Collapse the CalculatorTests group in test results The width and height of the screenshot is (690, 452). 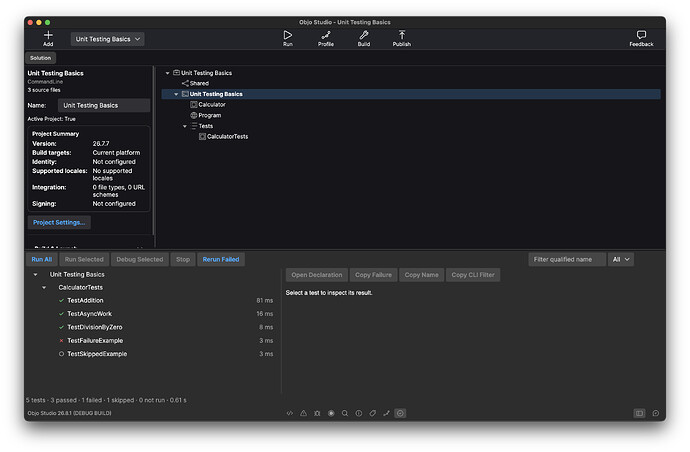tap(44, 287)
